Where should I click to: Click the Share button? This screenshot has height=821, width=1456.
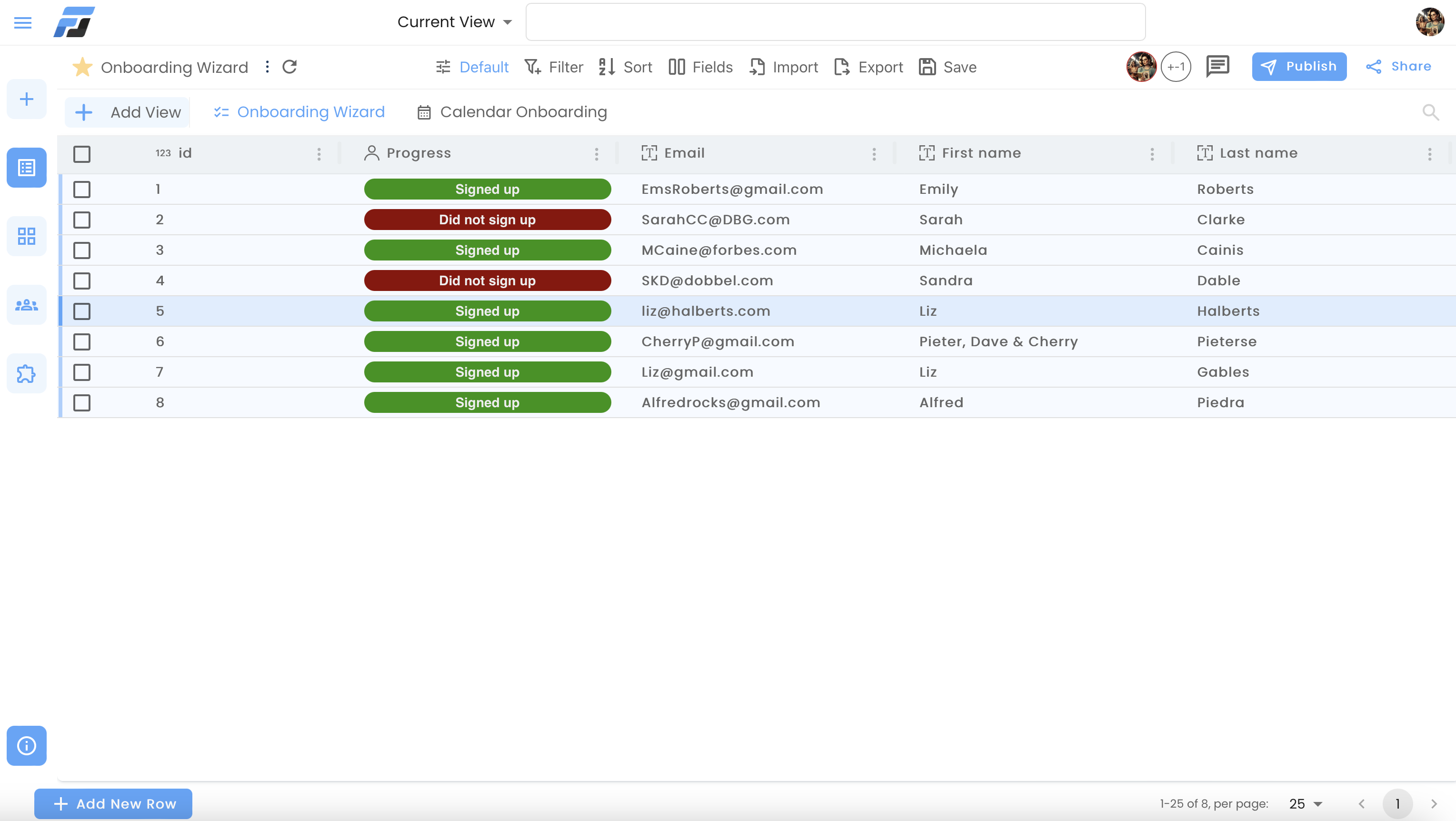click(x=1398, y=67)
